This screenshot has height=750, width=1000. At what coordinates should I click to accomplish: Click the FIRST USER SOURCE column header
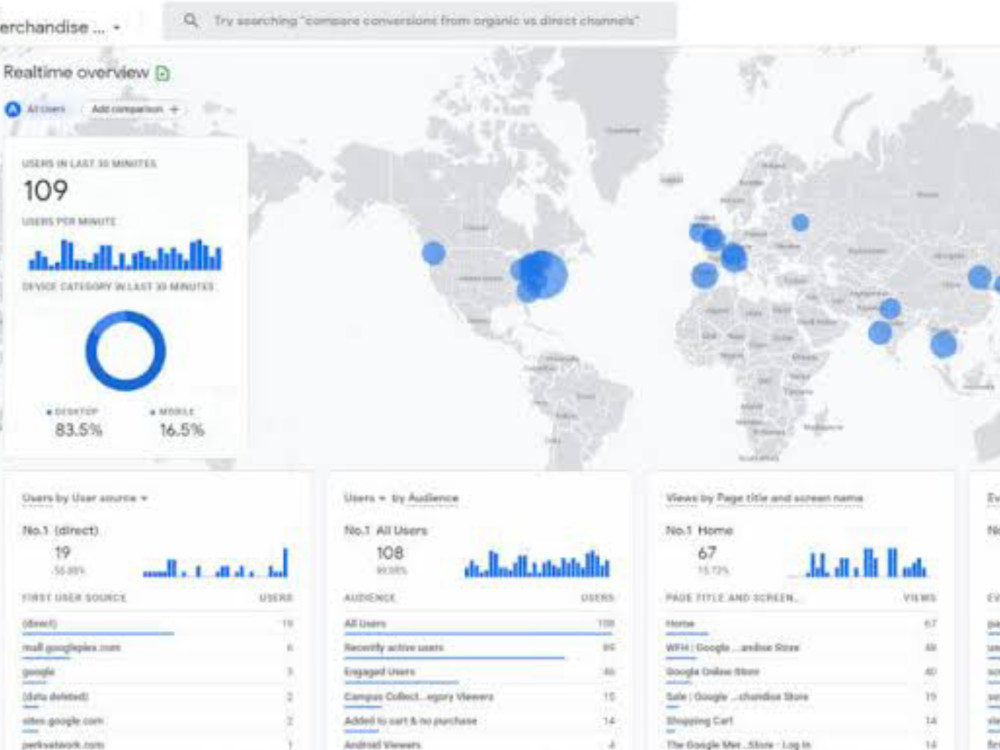pyautogui.click(x=74, y=598)
